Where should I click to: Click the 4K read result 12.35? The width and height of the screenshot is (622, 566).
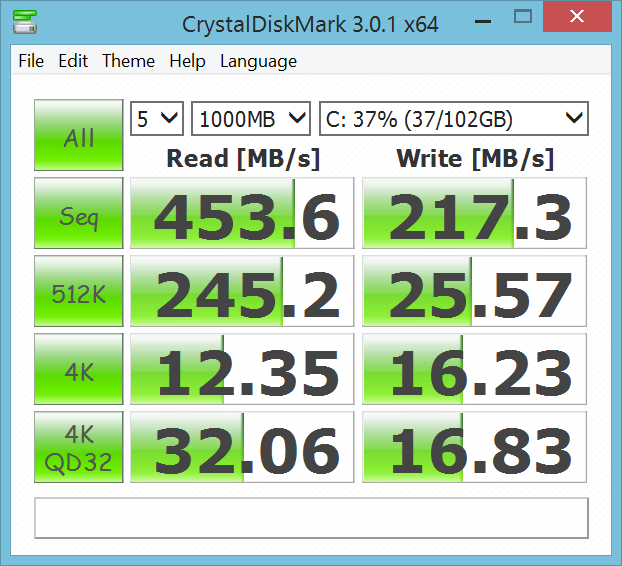click(242, 369)
